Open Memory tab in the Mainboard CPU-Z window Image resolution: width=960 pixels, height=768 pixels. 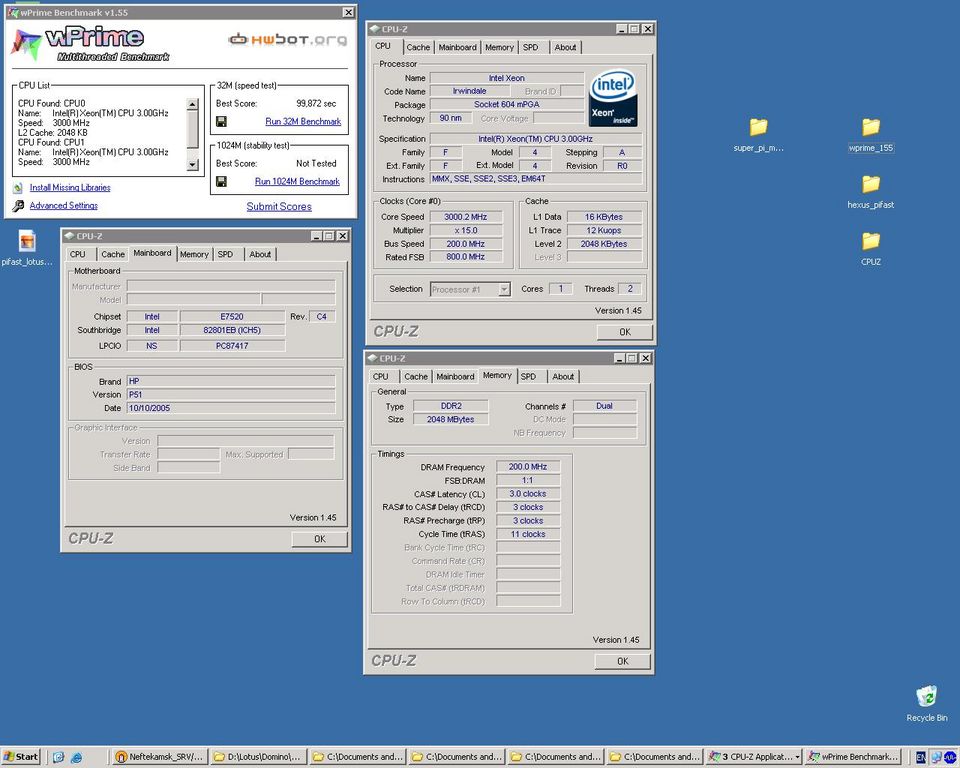point(194,254)
